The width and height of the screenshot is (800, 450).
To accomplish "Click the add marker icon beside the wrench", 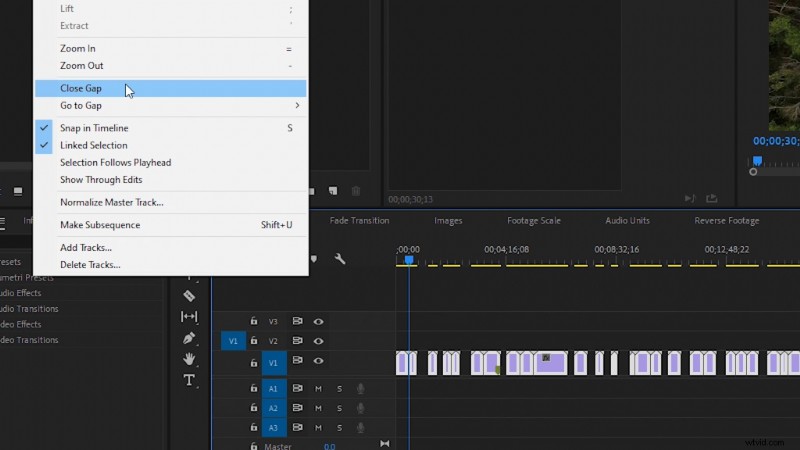I will click(x=314, y=259).
